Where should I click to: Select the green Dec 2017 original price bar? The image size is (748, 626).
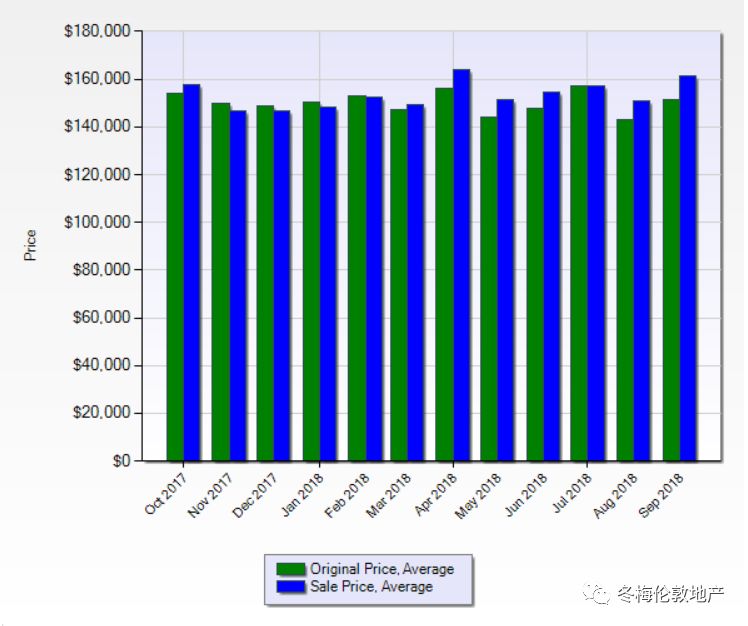265,283
